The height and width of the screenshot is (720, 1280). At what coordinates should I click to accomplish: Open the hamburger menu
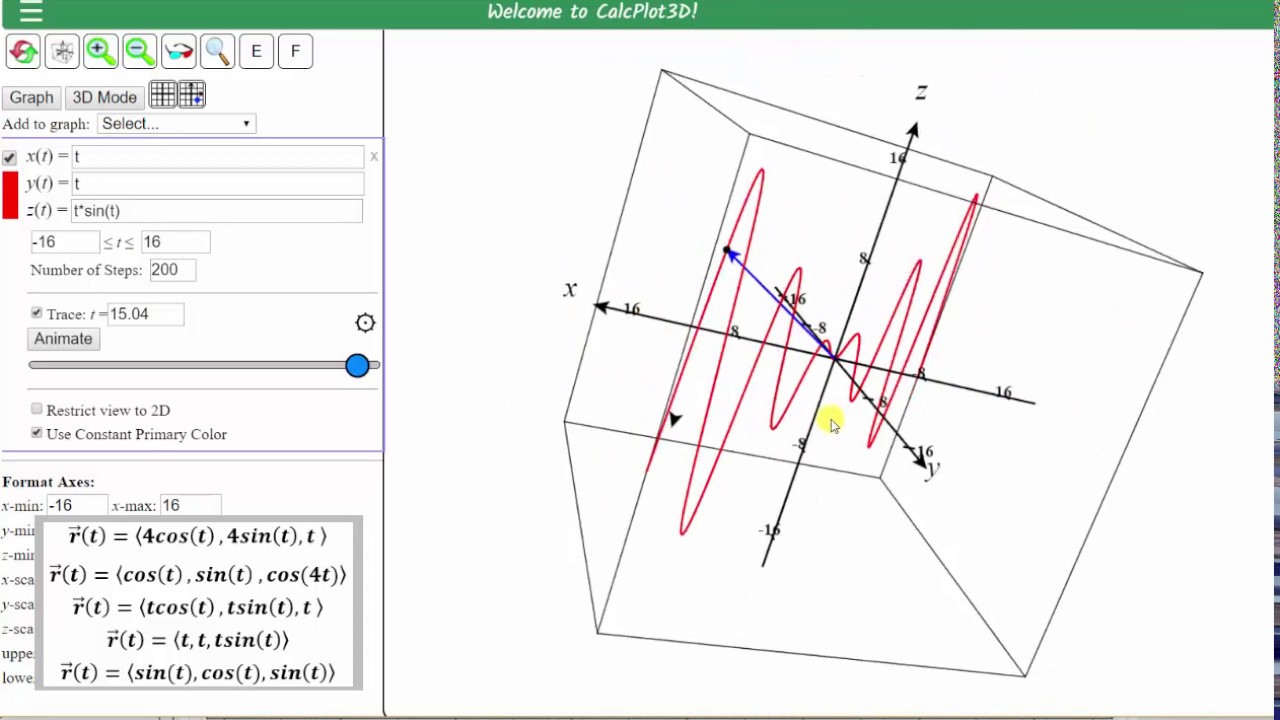click(31, 13)
